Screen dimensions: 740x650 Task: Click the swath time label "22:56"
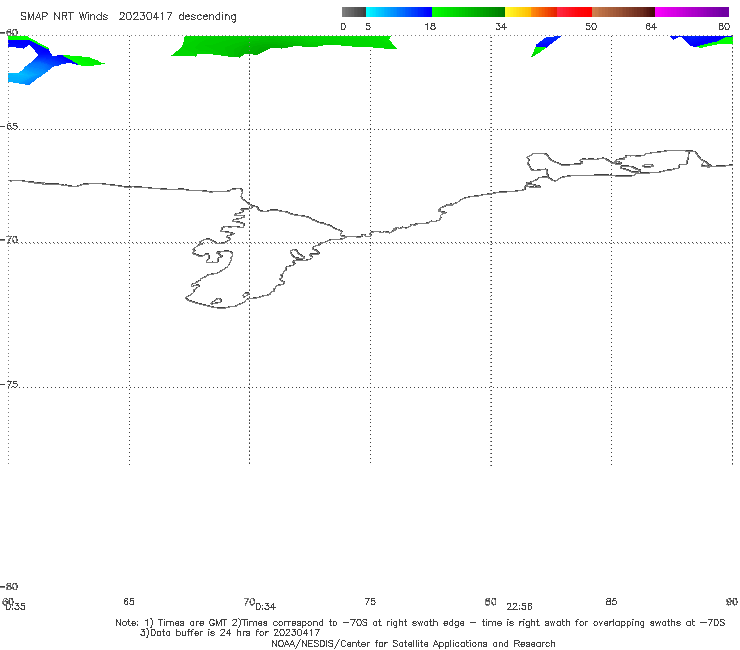click(x=520, y=607)
